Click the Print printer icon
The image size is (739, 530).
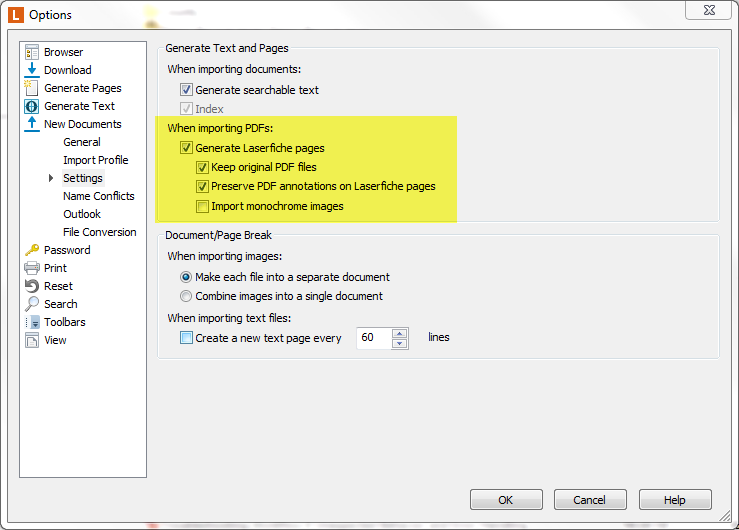(x=32, y=268)
